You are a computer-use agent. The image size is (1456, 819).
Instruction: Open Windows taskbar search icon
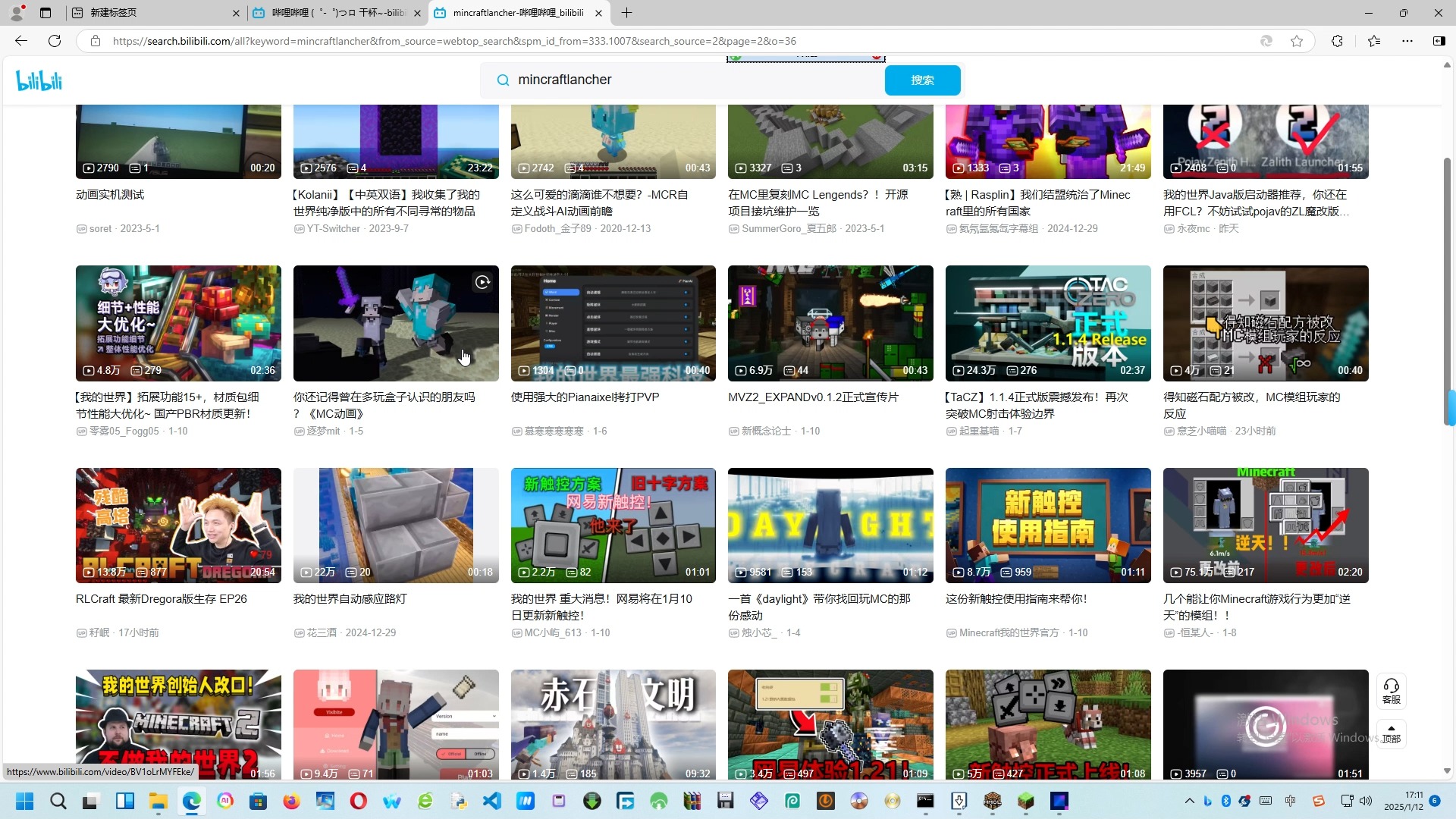(58, 801)
